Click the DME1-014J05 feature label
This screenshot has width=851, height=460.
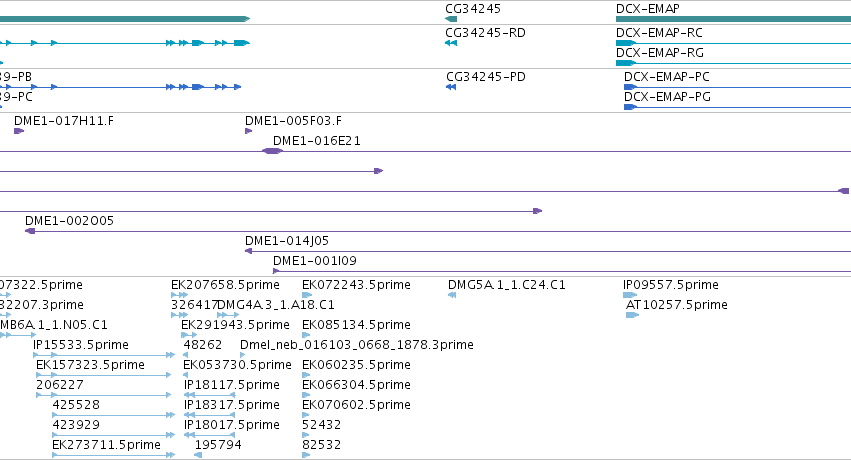pos(287,241)
